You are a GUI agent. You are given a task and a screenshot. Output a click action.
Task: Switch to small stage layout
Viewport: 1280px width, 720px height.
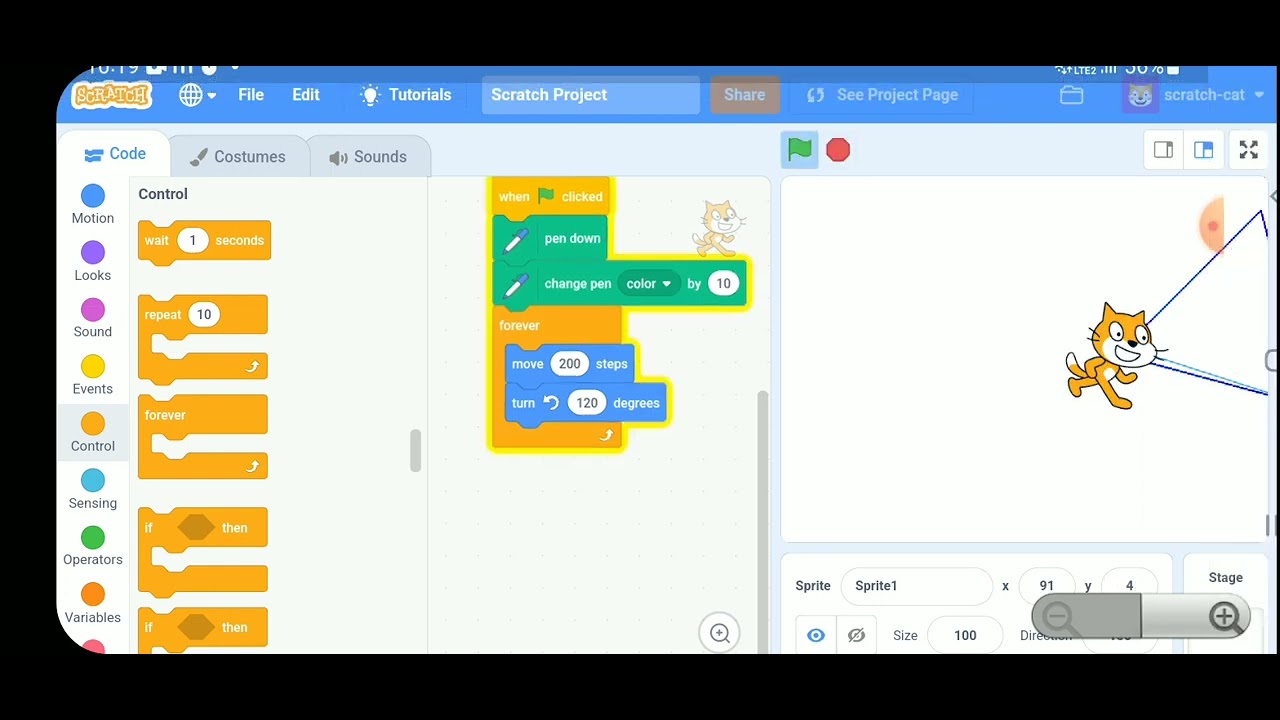click(x=1163, y=150)
